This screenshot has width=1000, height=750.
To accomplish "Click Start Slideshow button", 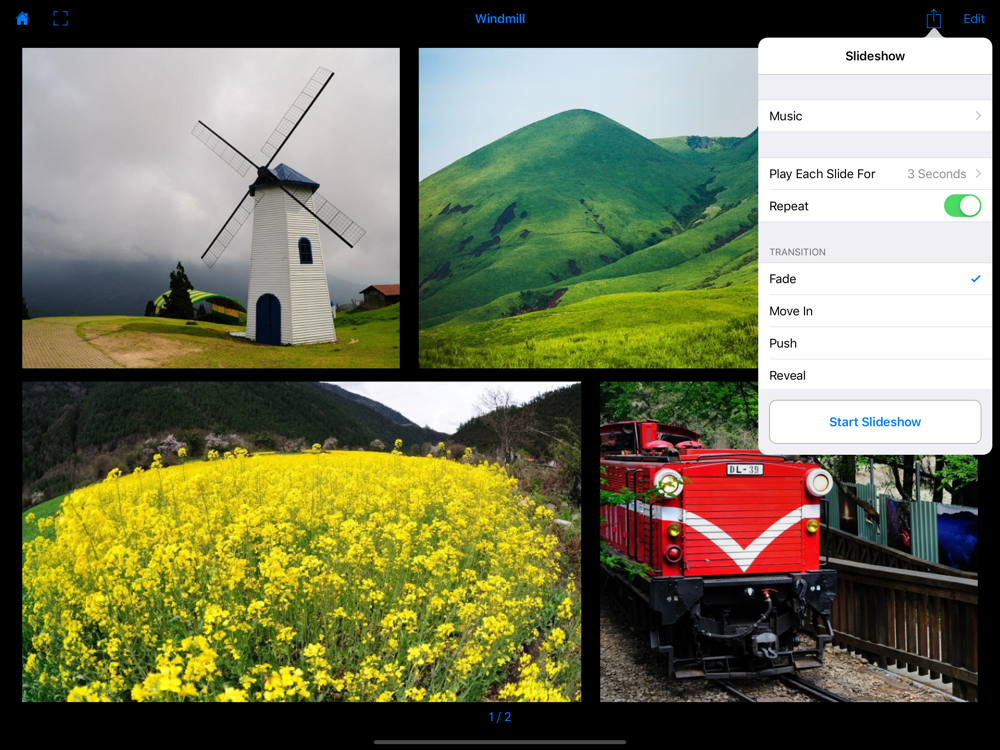I will (x=874, y=422).
